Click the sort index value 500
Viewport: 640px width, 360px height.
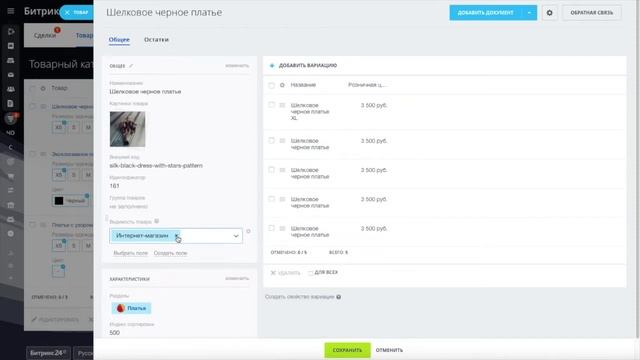(115, 333)
